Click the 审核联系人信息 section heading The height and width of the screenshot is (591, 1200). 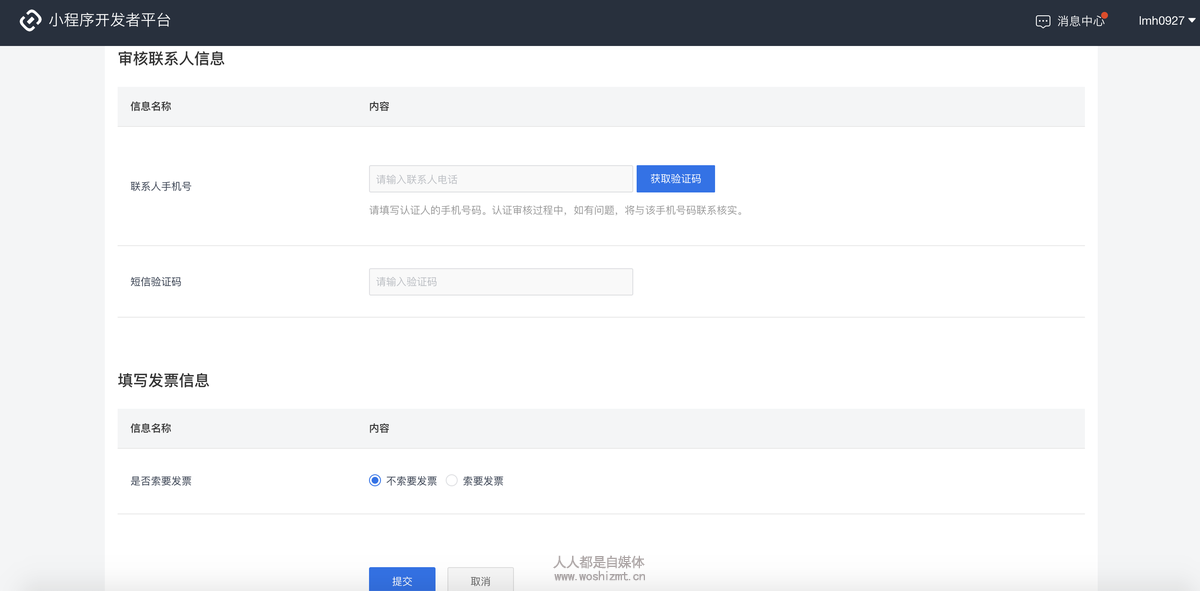[171, 59]
